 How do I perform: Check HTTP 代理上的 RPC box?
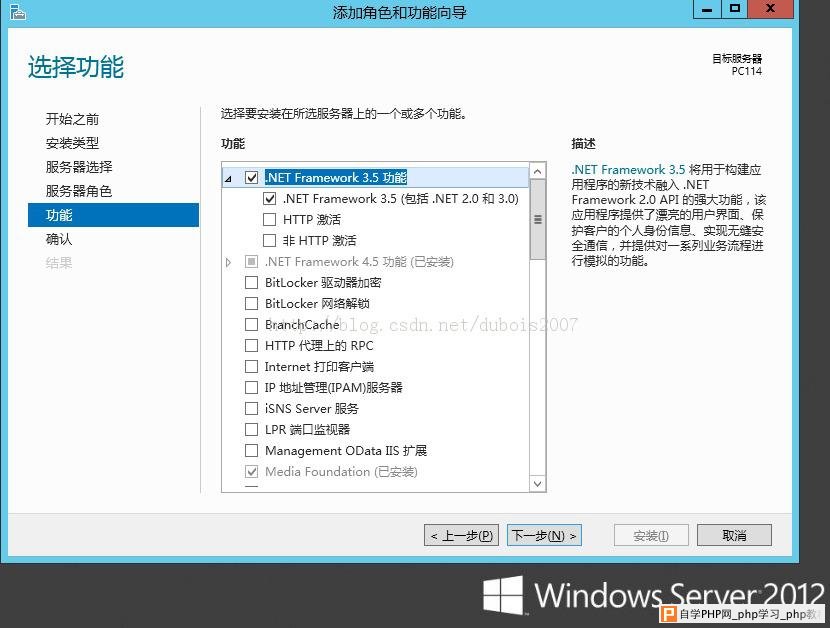pos(251,345)
